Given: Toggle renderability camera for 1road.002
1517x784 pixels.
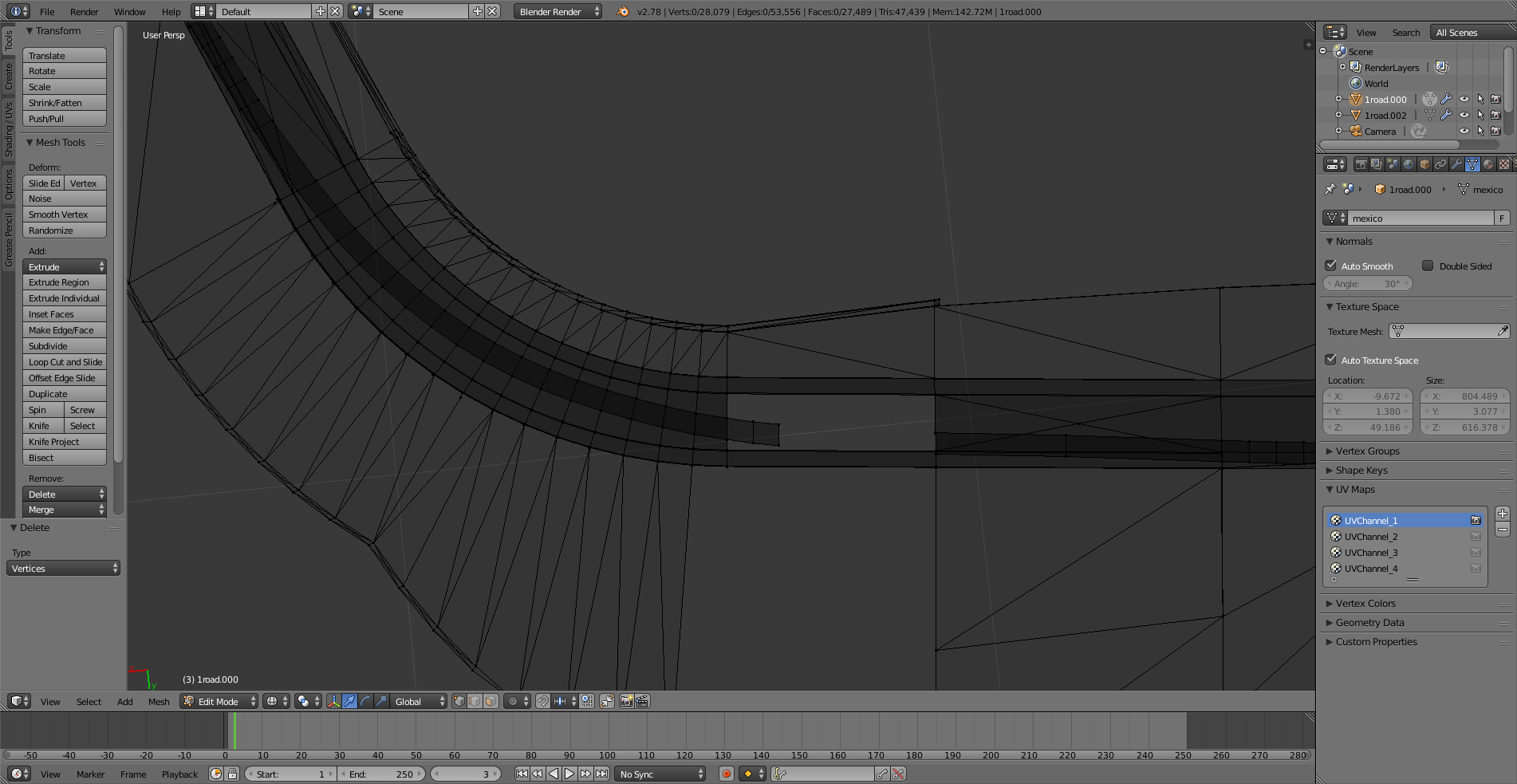Looking at the screenshot, I should click(x=1496, y=116).
